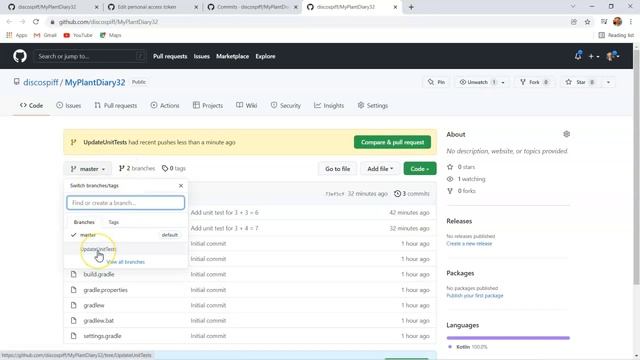Click Compare & pull request button
The height and width of the screenshot is (360, 640).
tap(392, 142)
